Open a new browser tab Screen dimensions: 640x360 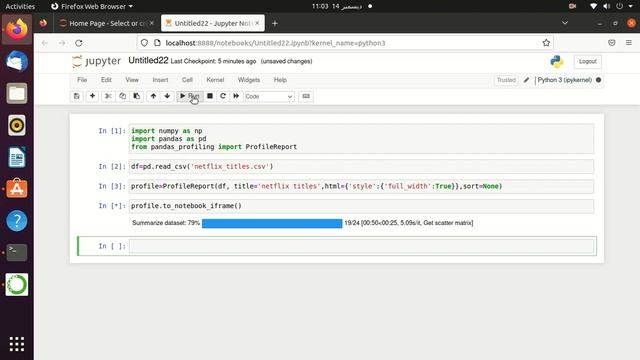pyautogui.click(x=275, y=24)
